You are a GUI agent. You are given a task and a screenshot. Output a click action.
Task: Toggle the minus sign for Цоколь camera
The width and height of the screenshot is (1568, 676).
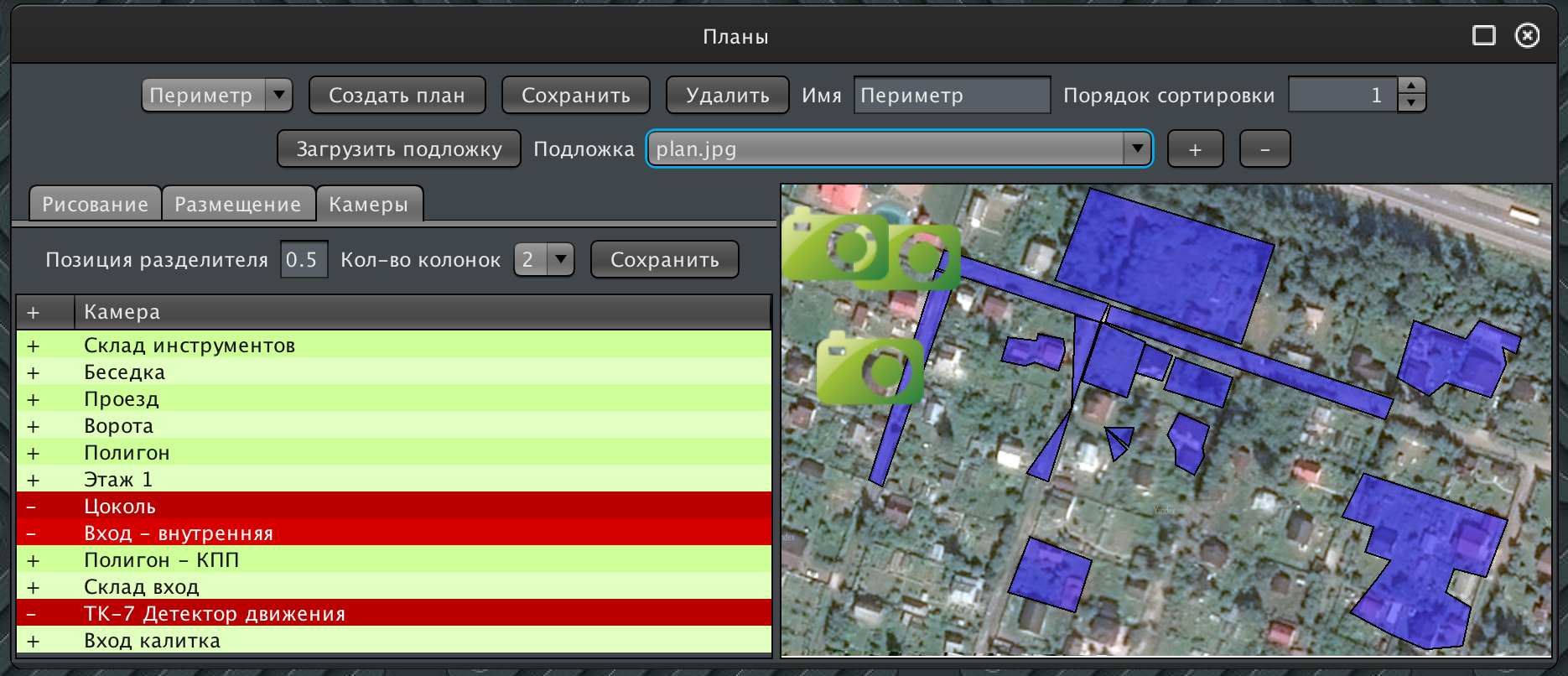(x=32, y=507)
